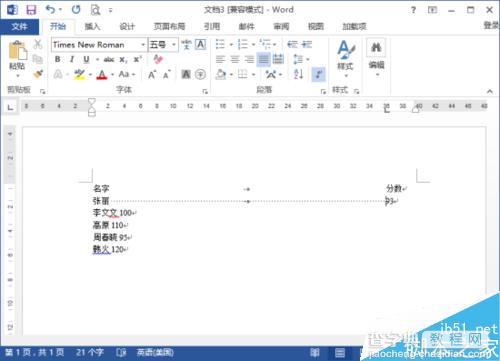
Task: Click the proofing book icon in status bar
Action: coord(121,352)
